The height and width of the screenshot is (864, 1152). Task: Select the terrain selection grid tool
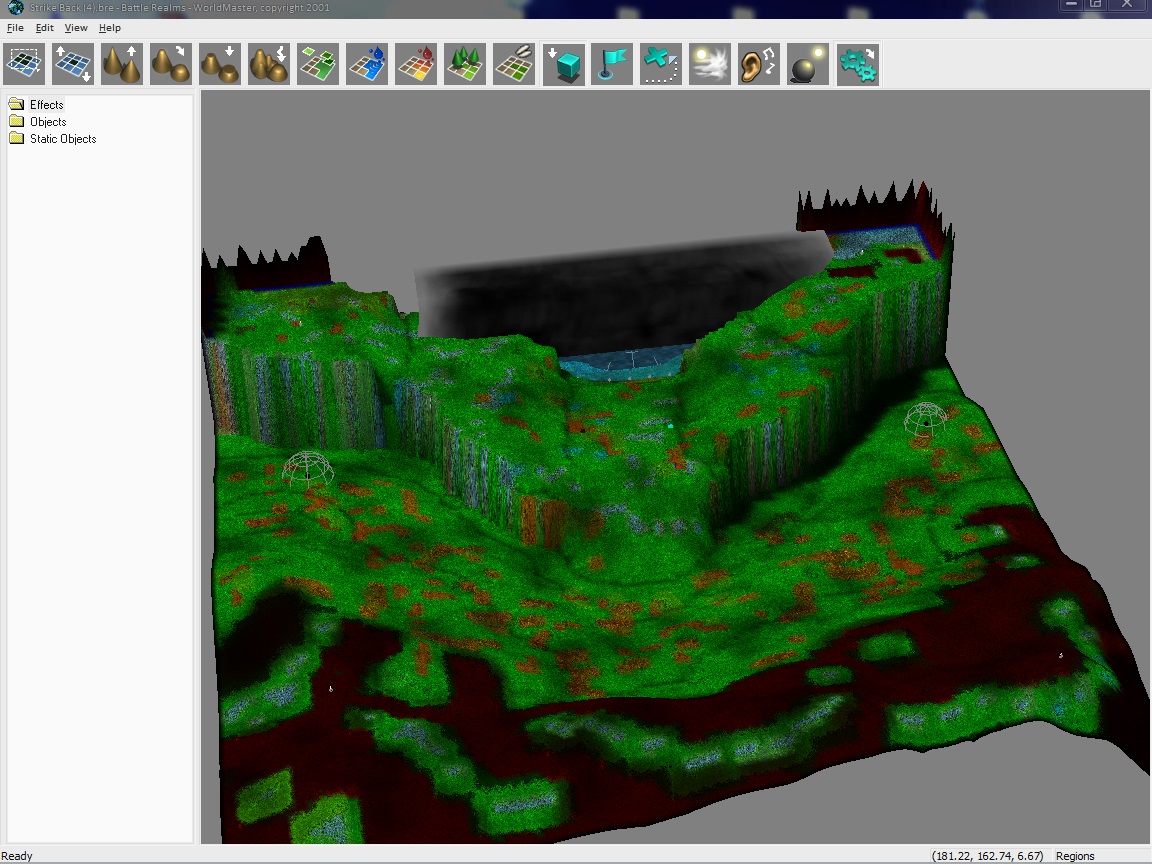[24, 64]
